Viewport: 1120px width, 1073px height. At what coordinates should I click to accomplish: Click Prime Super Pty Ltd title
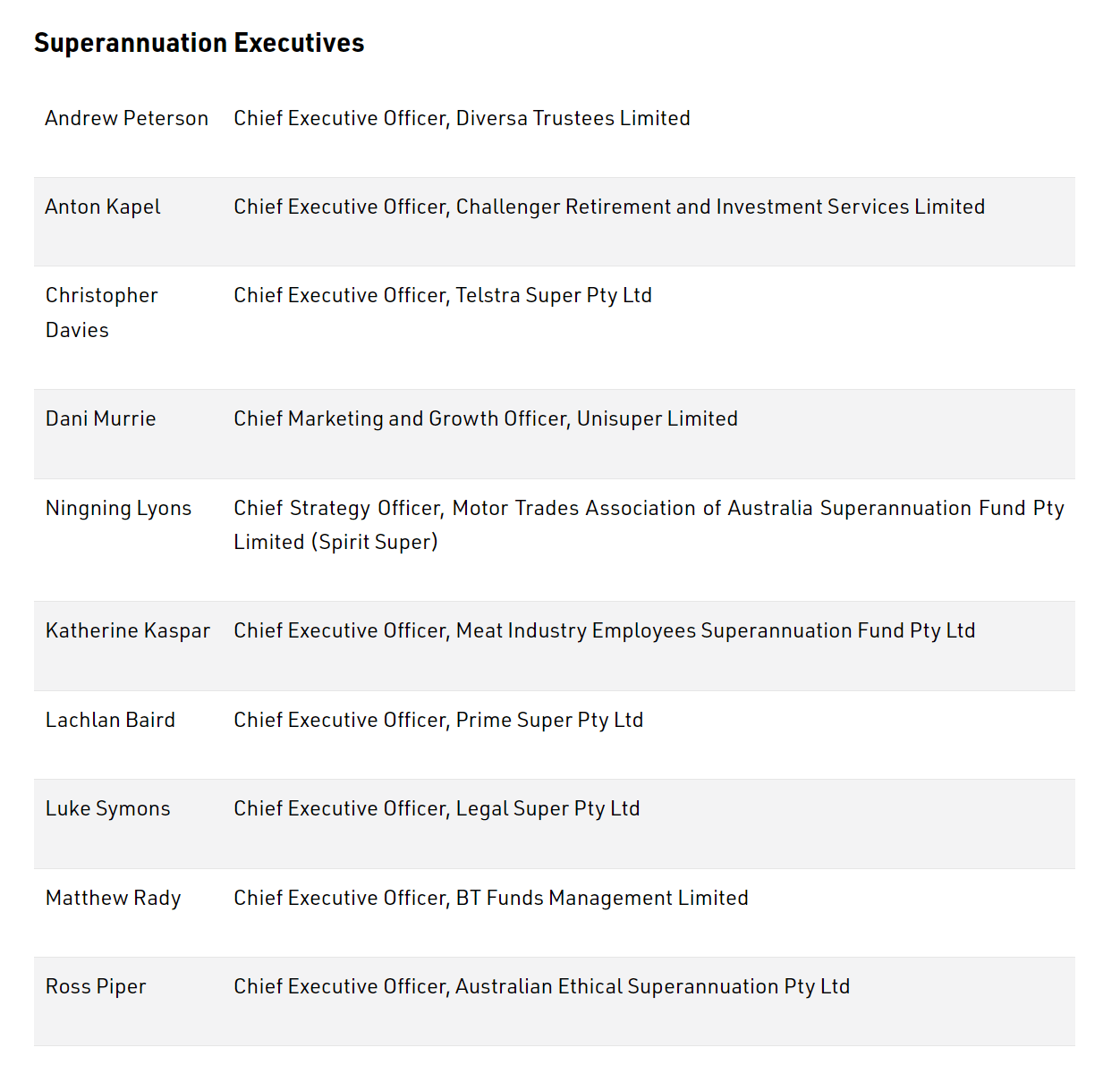(438, 720)
